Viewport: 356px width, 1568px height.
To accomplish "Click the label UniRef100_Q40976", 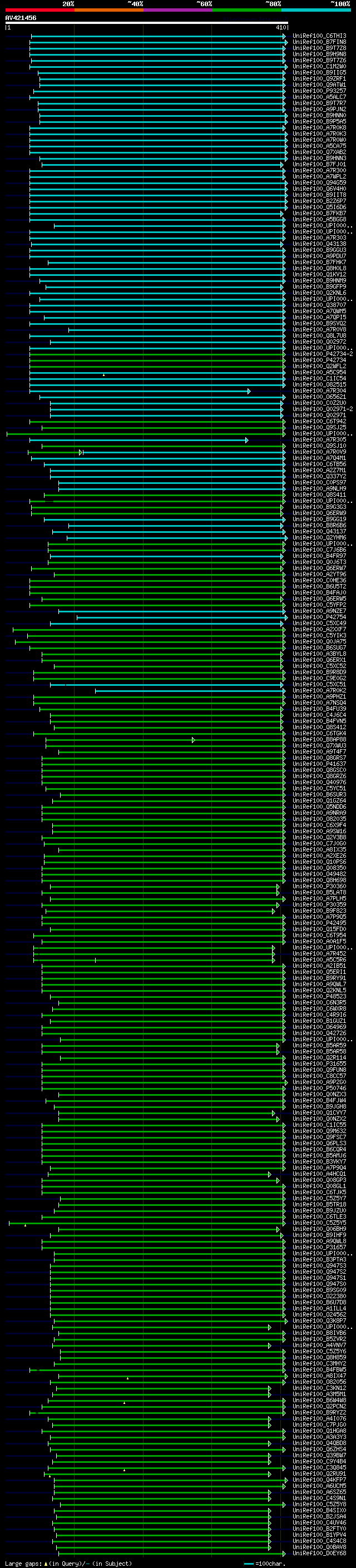I will pos(319,782).
